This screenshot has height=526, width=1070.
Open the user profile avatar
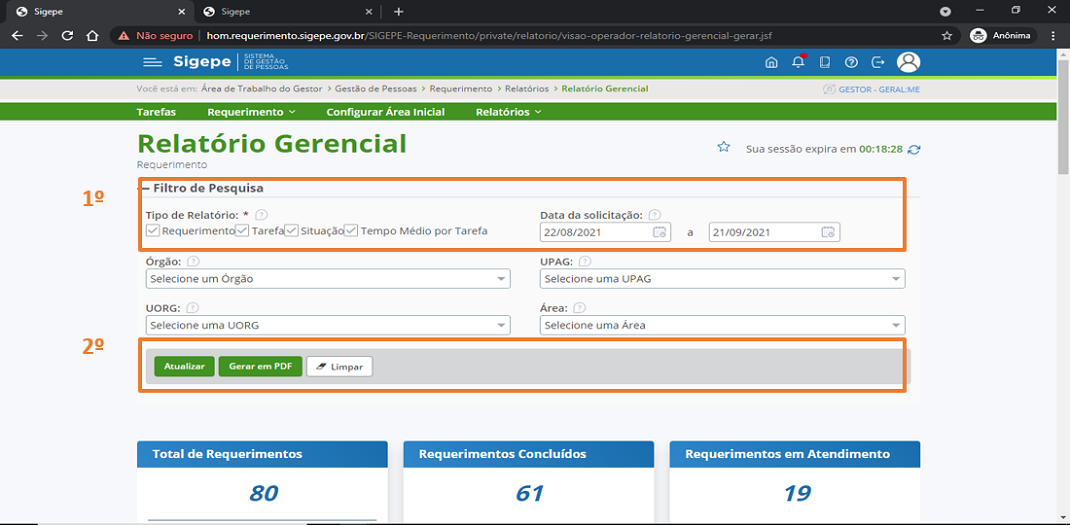(x=908, y=62)
